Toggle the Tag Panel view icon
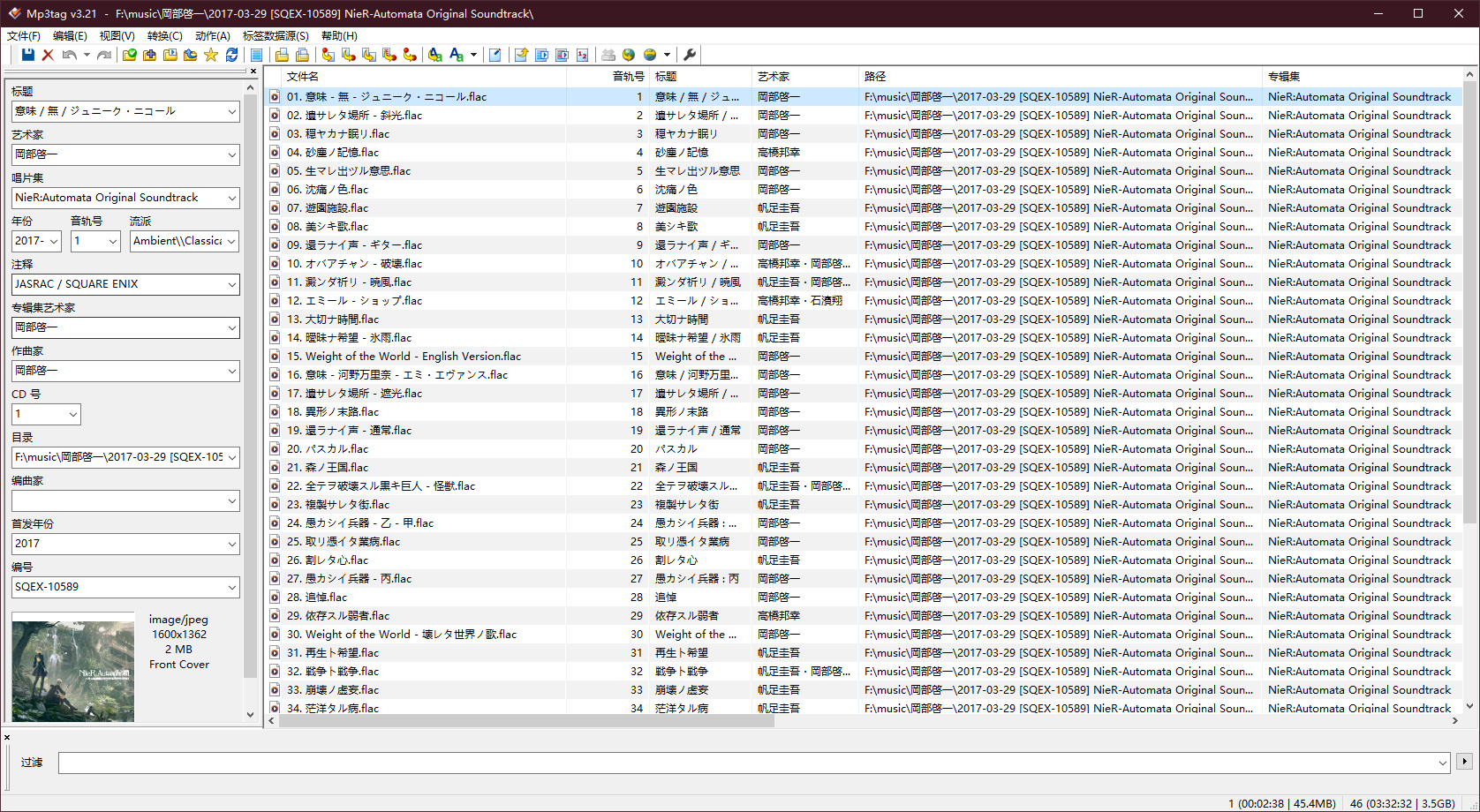This screenshot has height=812, width=1480. click(x=256, y=55)
